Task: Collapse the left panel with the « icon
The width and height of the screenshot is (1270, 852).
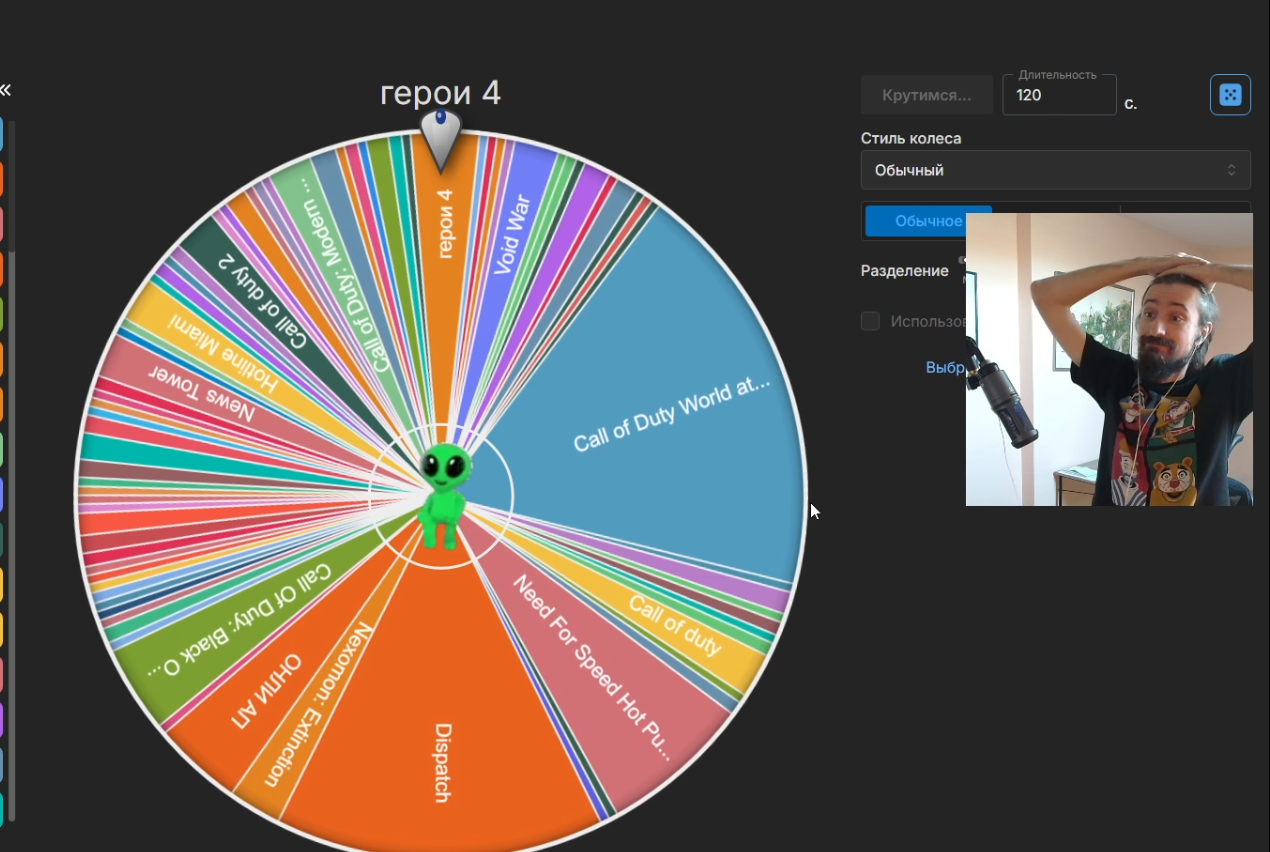Action: [5, 90]
